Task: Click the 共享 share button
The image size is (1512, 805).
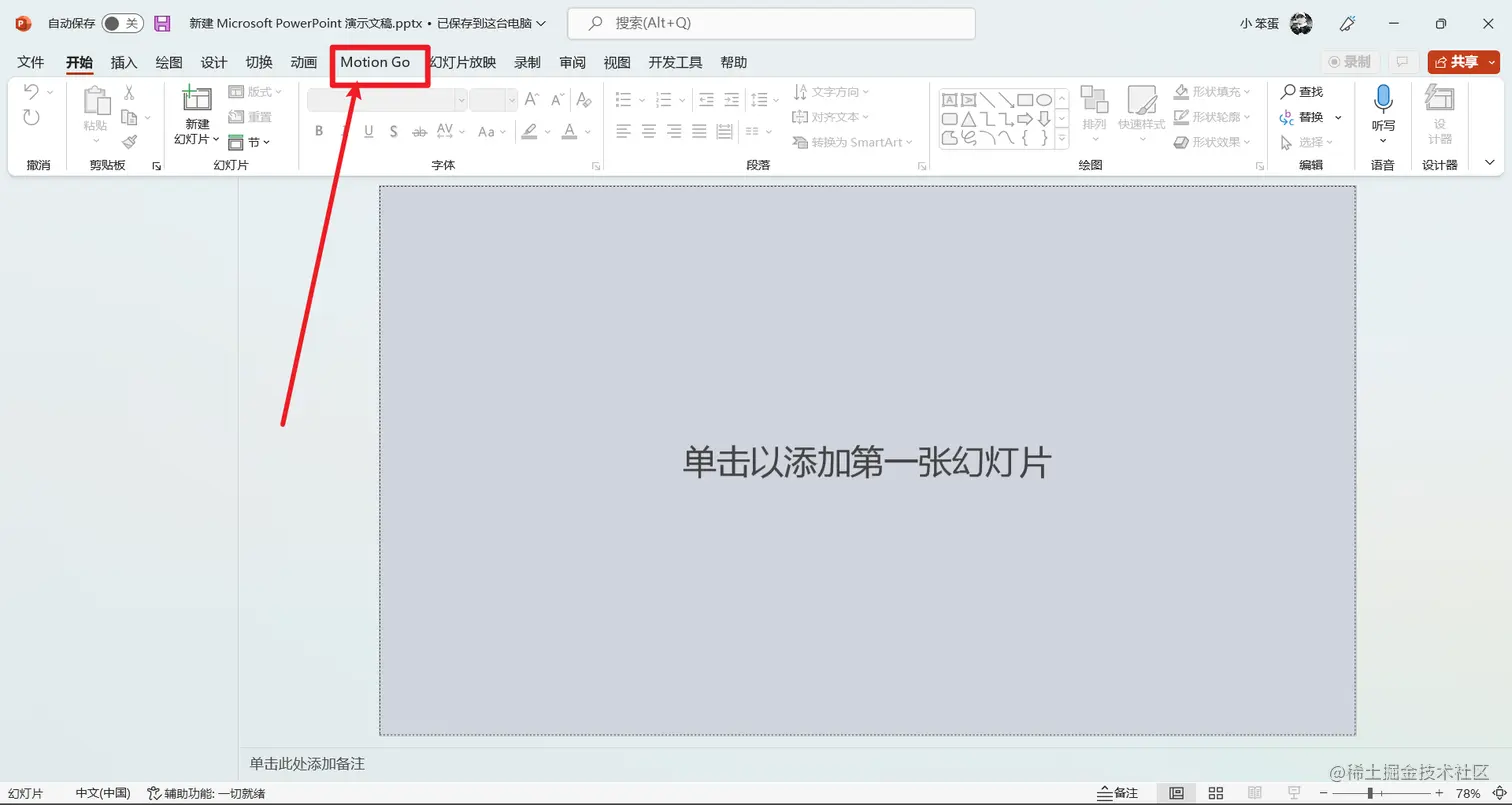Action: click(x=1464, y=62)
